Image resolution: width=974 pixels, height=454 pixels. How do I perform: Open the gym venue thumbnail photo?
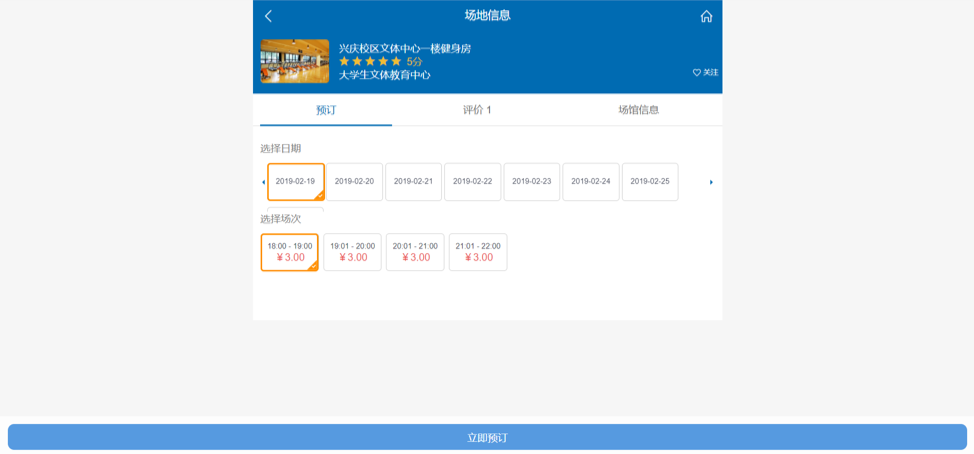[295, 61]
